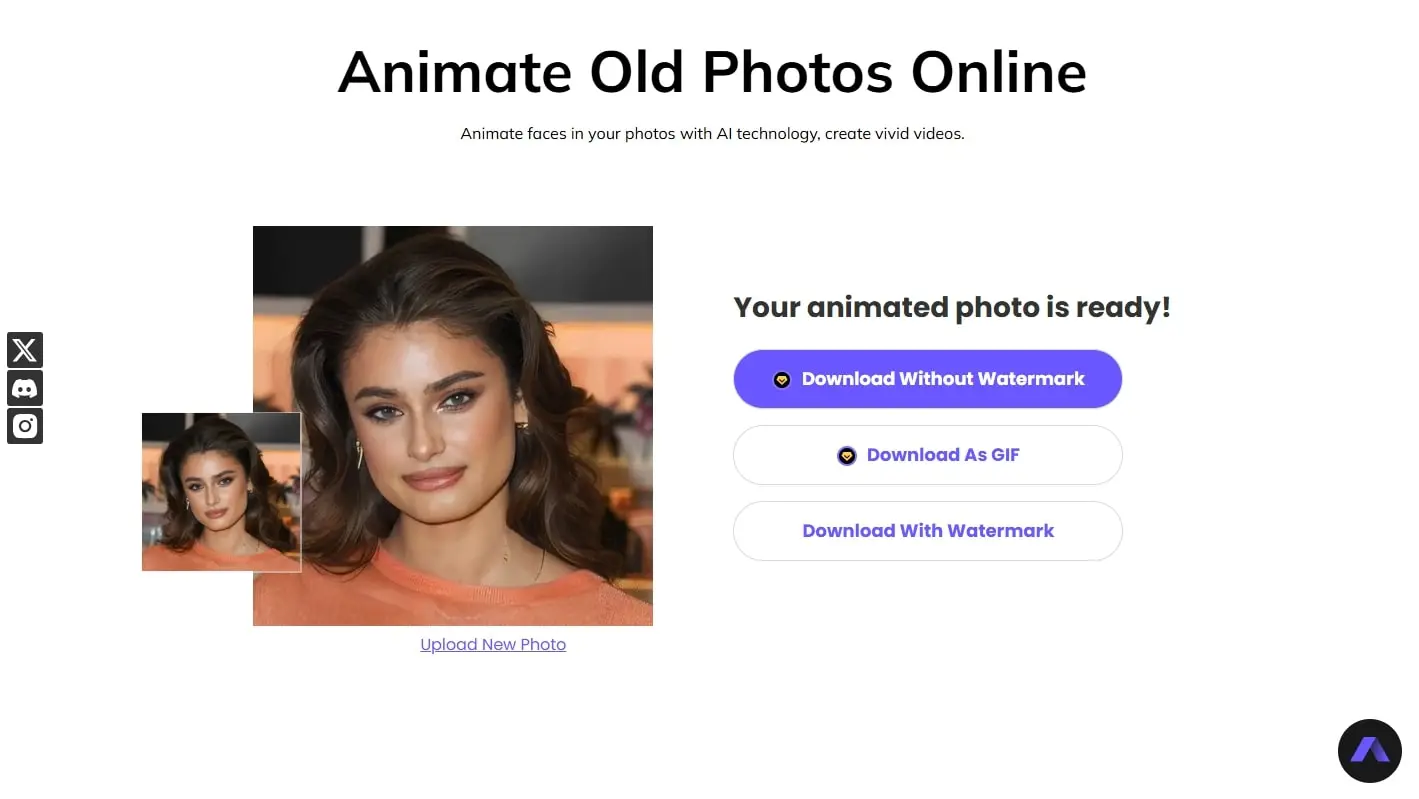Click premium badge icon beside Download Without Watermark
Viewport: 1419px width, 799px height.
click(x=782, y=380)
